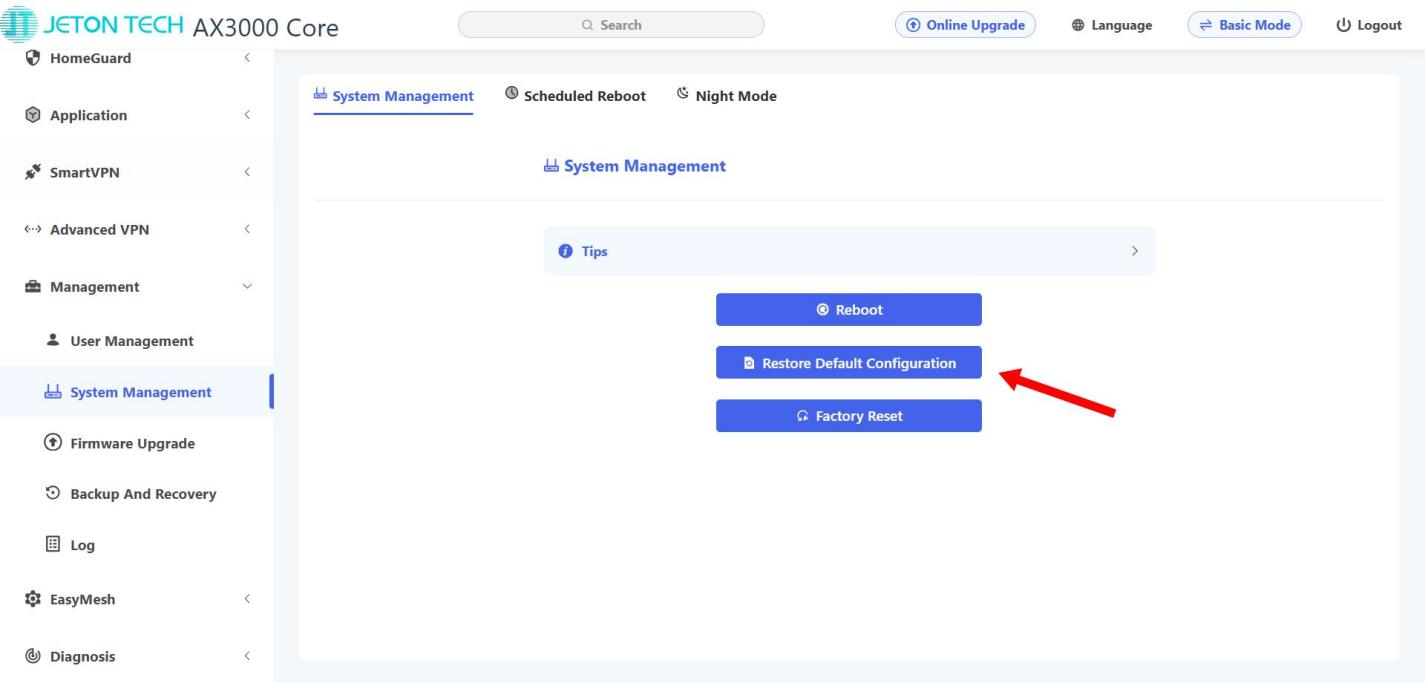Open the Night Mode tab
Viewport: 1425px width, 683px height.
point(727,96)
